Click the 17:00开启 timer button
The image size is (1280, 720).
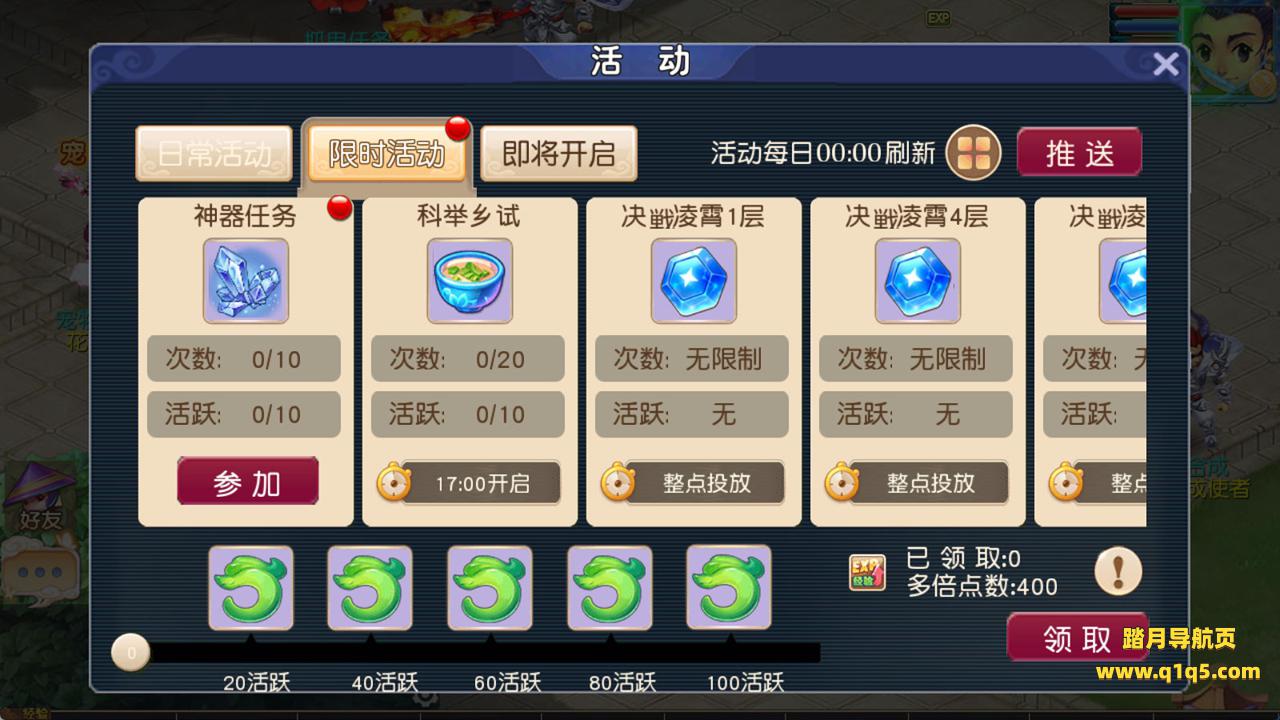click(x=469, y=484)
